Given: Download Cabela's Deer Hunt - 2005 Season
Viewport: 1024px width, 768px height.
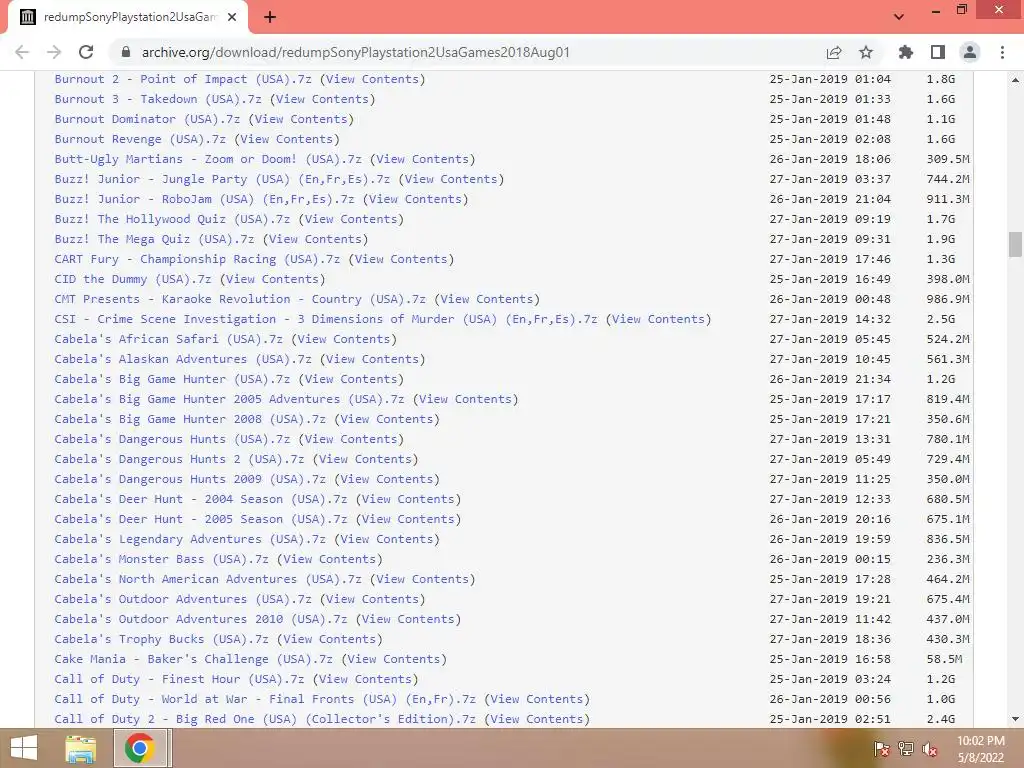Looking at the screenshot, I should [x=200, y=519].
